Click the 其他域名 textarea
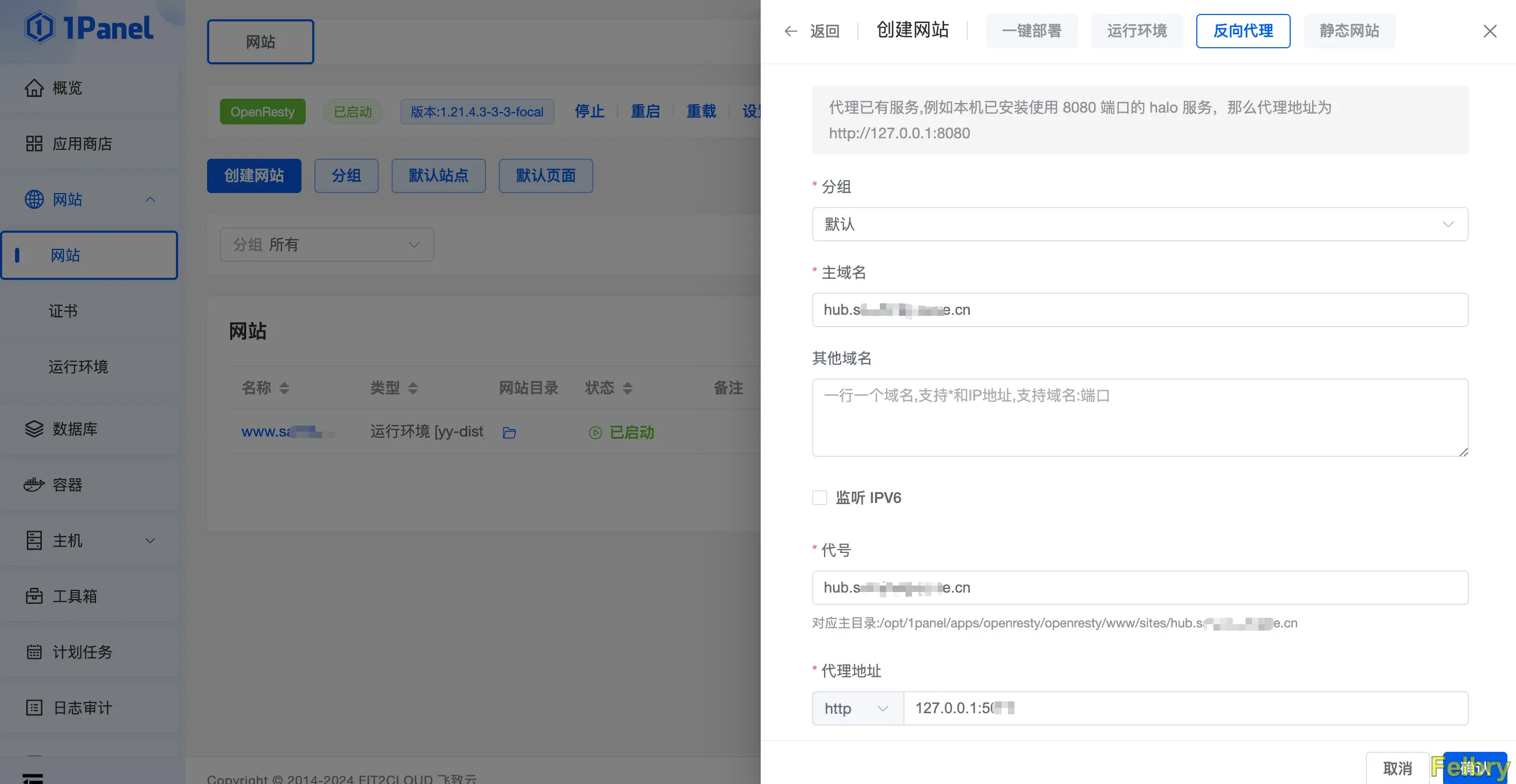The width and height of the screenshot is (1516, 784). (1140, 418)
